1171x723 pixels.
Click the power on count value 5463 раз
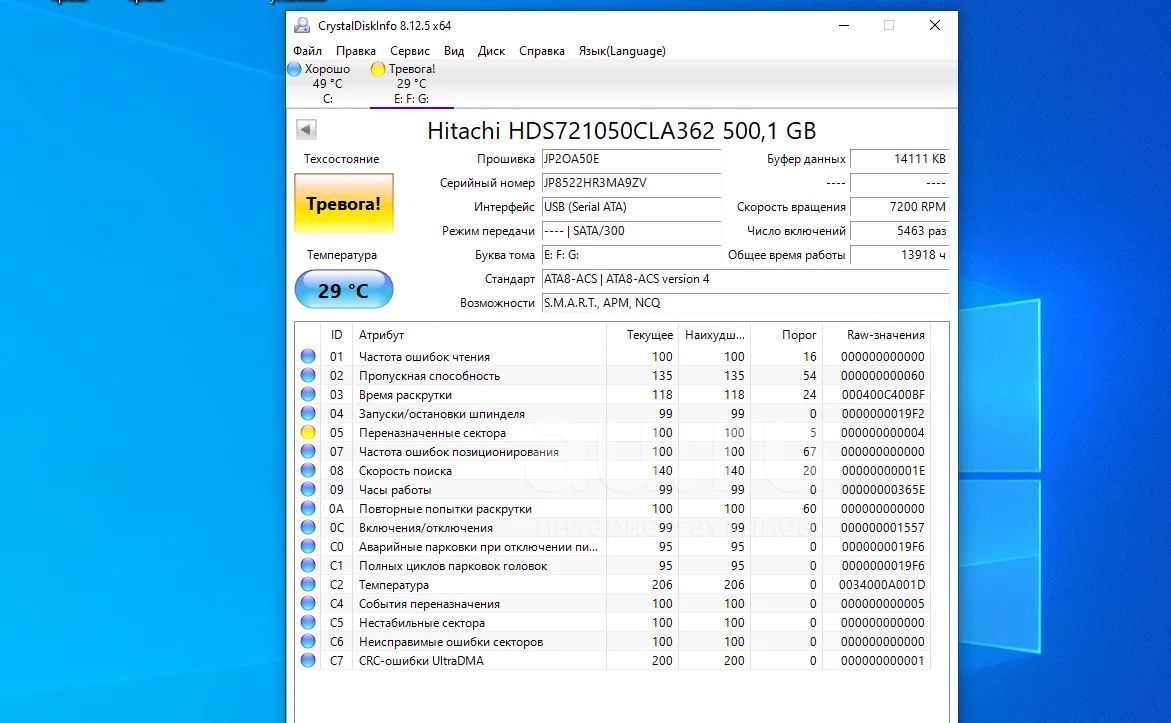(900, 231)
